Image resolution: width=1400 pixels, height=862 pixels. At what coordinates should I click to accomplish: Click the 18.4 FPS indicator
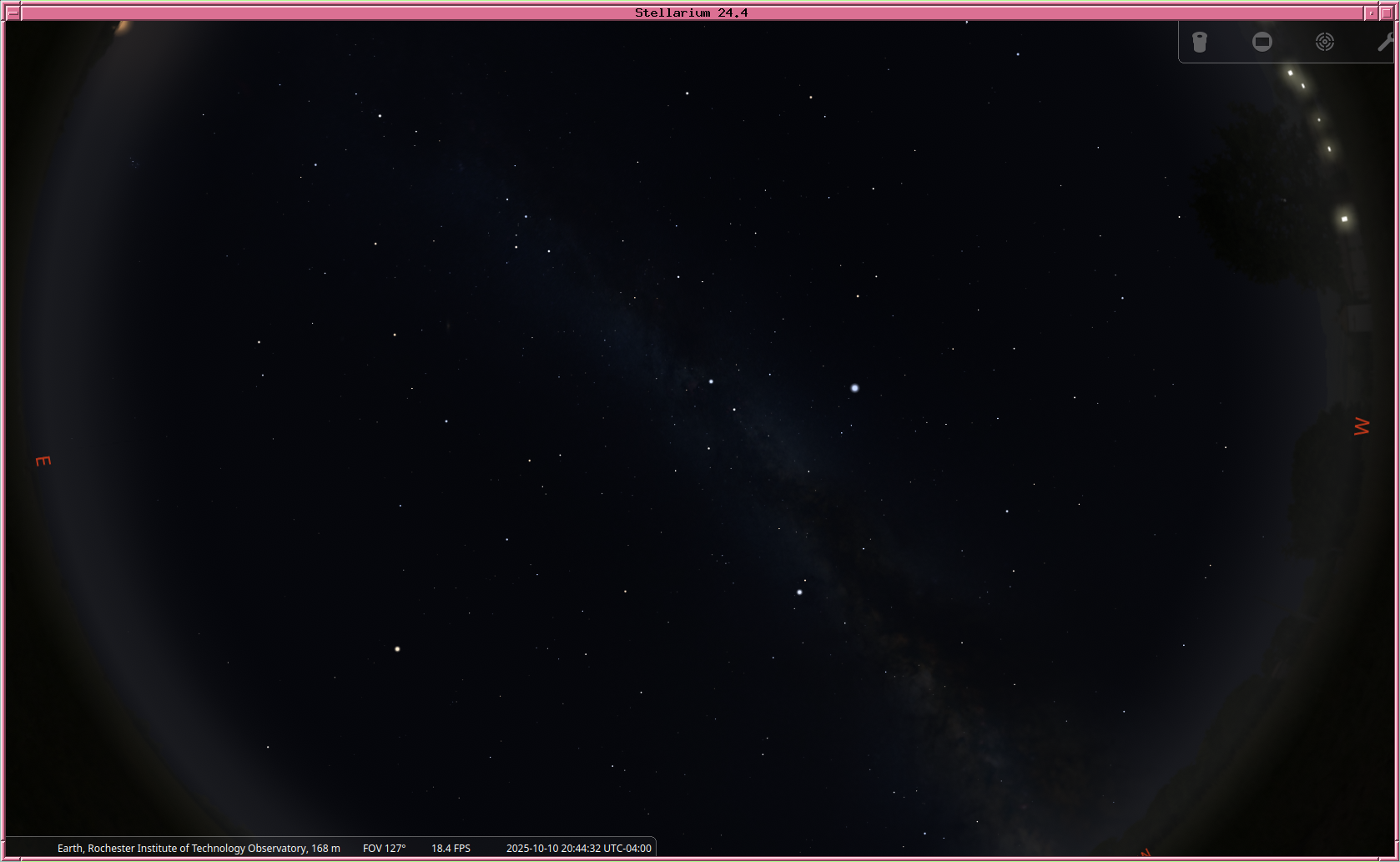click(451, 848)
